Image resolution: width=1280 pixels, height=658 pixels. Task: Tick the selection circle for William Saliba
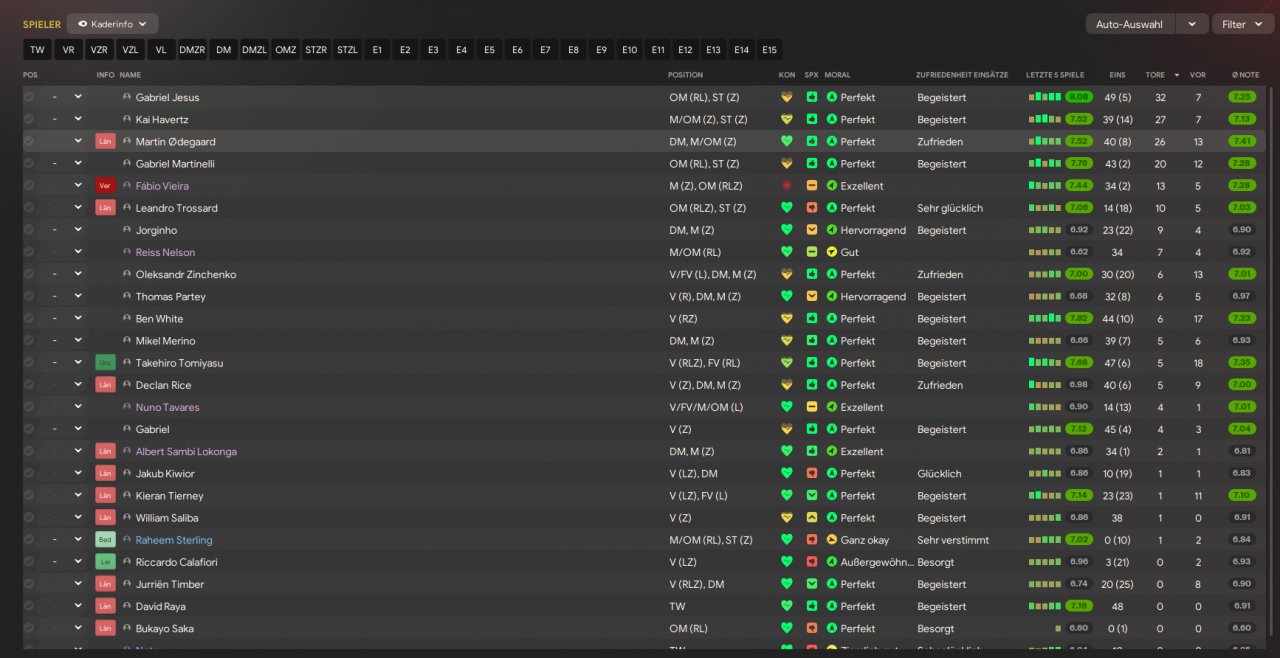tap(29, 518)
